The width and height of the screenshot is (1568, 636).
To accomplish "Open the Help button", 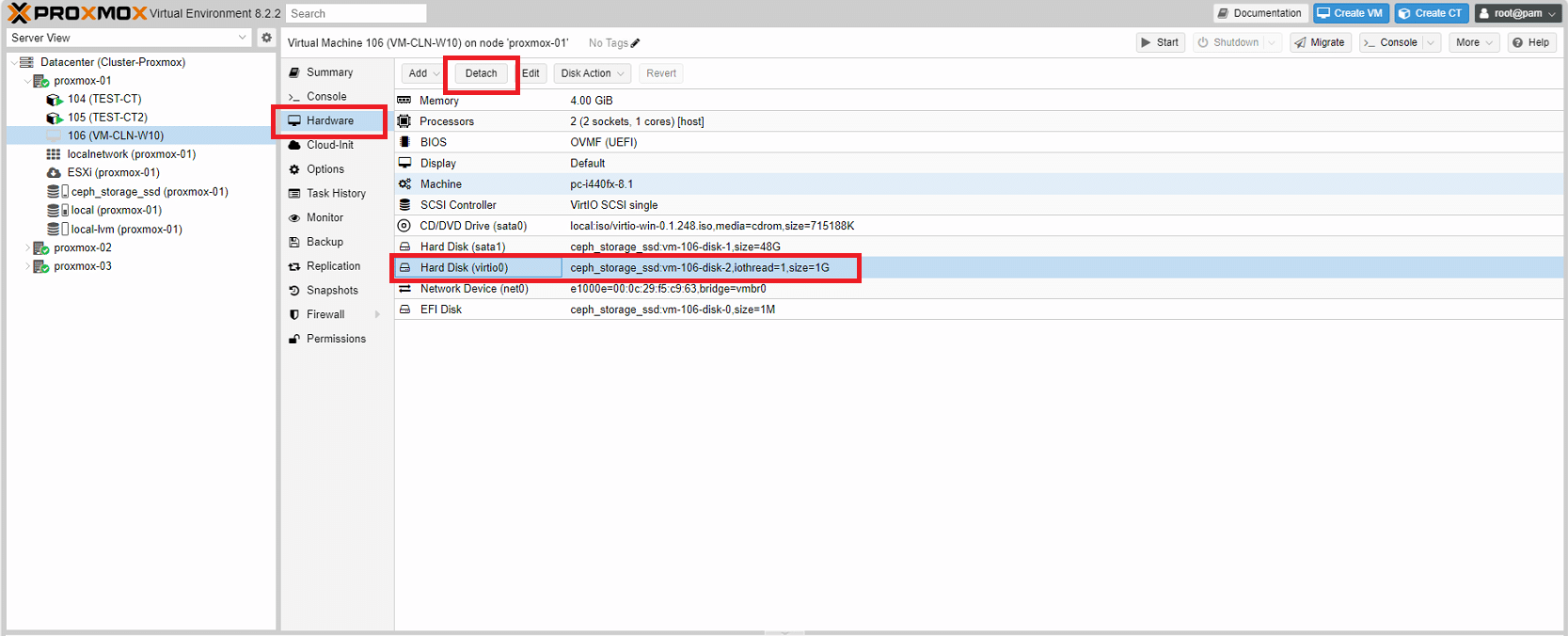I will [x=1530, y=42].
